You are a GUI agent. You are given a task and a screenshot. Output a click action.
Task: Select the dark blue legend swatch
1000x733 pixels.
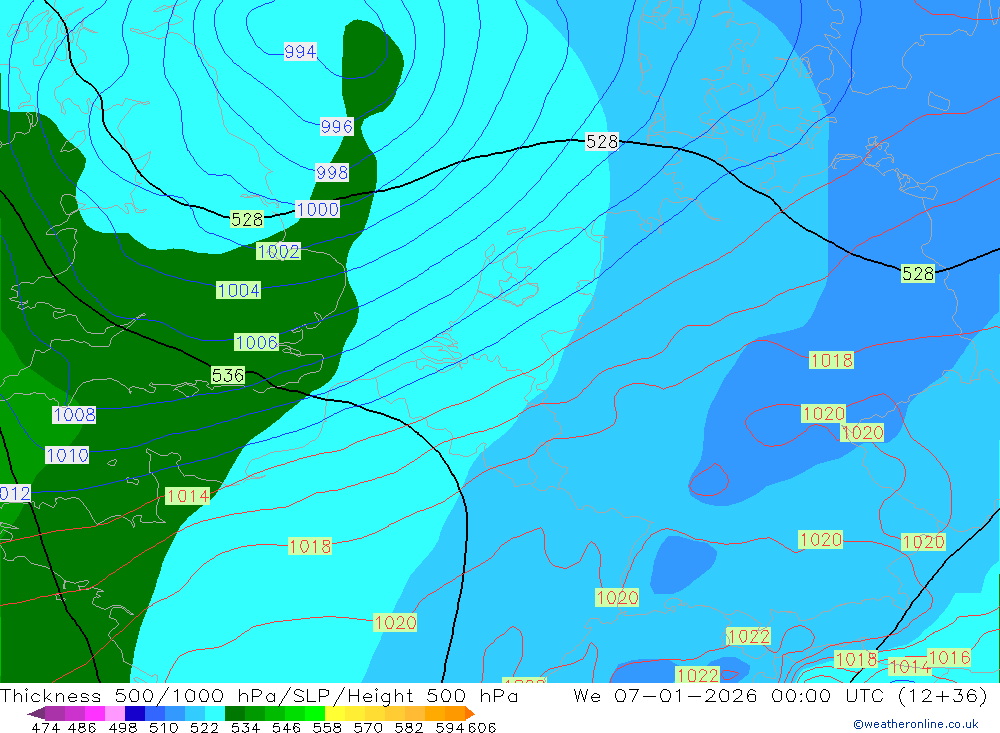click(135, 713)
